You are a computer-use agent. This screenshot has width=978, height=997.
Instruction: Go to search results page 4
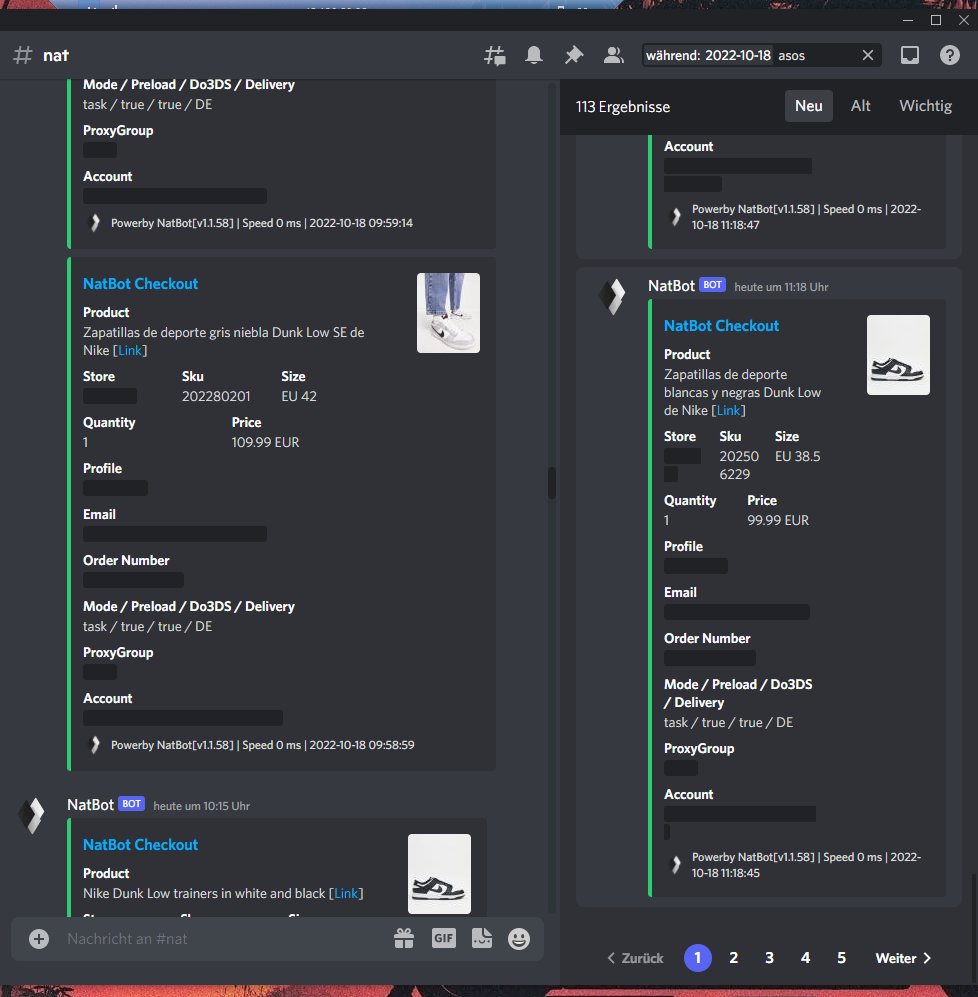[x=805, y=958]
